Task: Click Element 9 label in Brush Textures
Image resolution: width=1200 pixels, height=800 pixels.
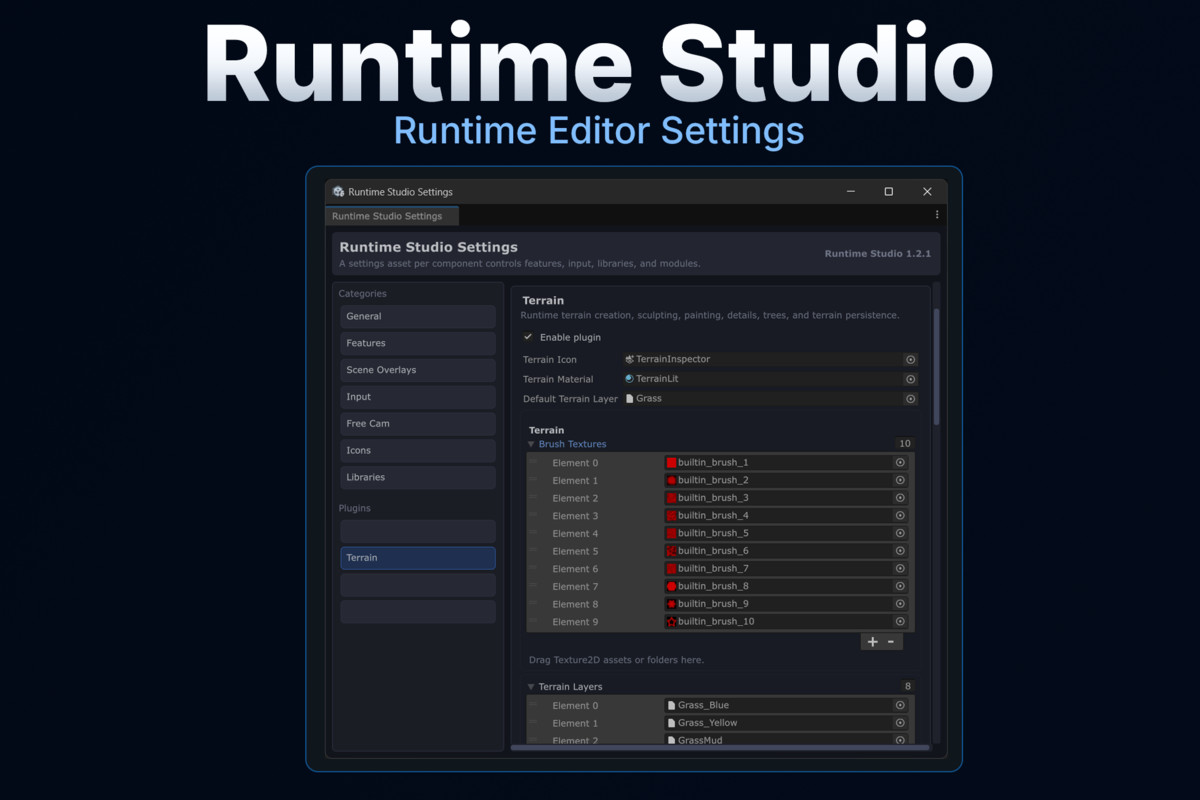Action: (575, 622)
